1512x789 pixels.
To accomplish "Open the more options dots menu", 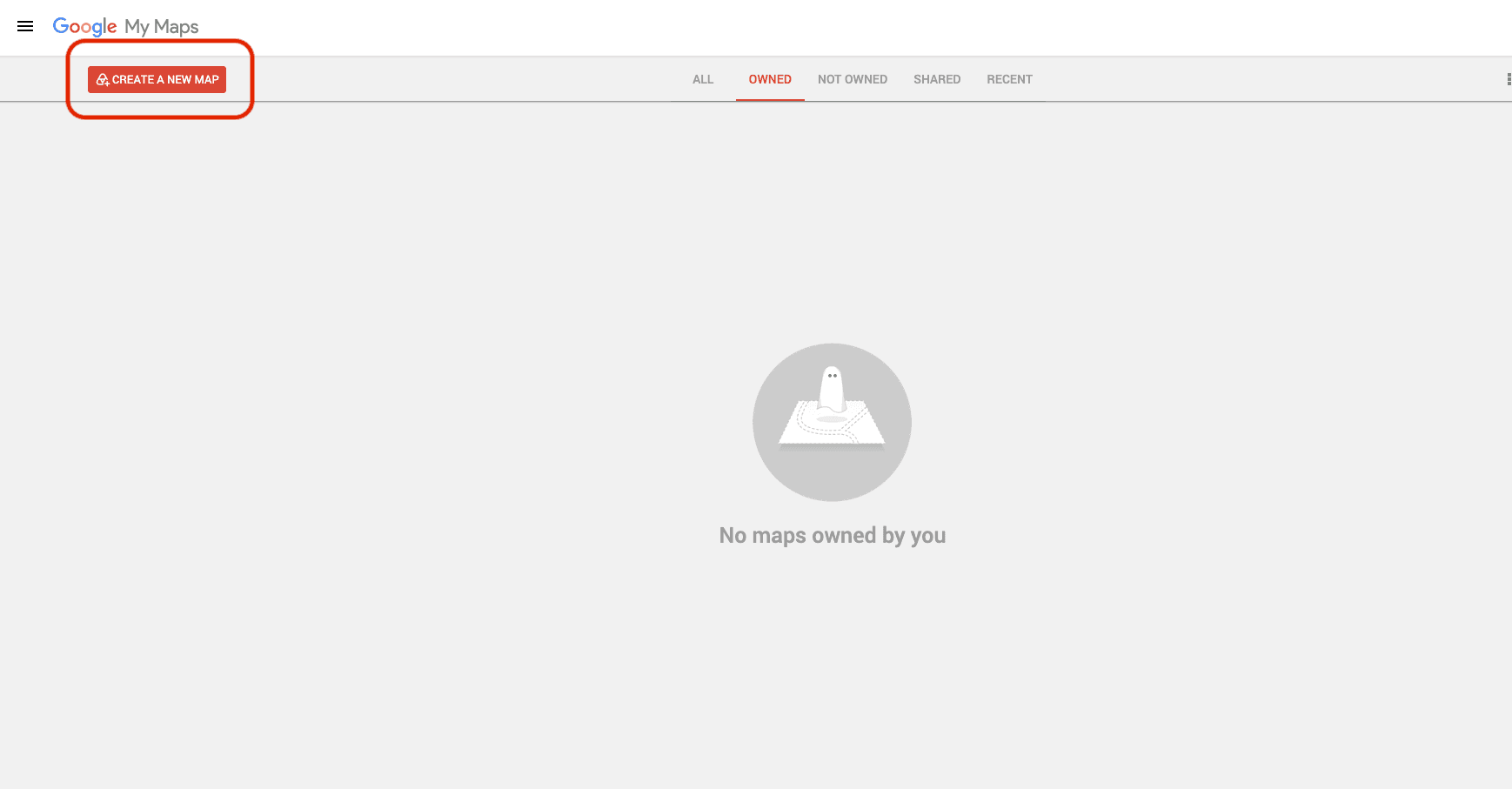I will [1508, 79].
